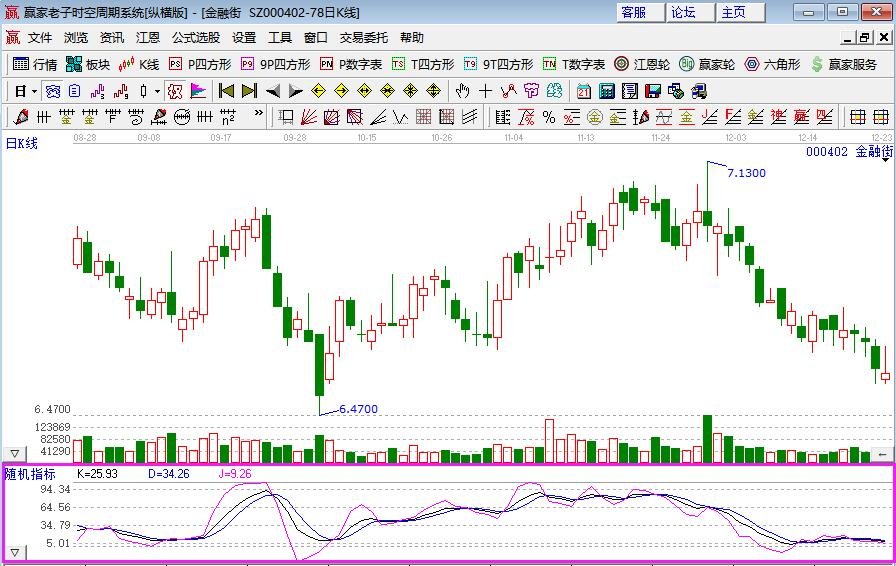Choose the red trend line drawing tool
896x566 pixels.
[x=508, y=91]
